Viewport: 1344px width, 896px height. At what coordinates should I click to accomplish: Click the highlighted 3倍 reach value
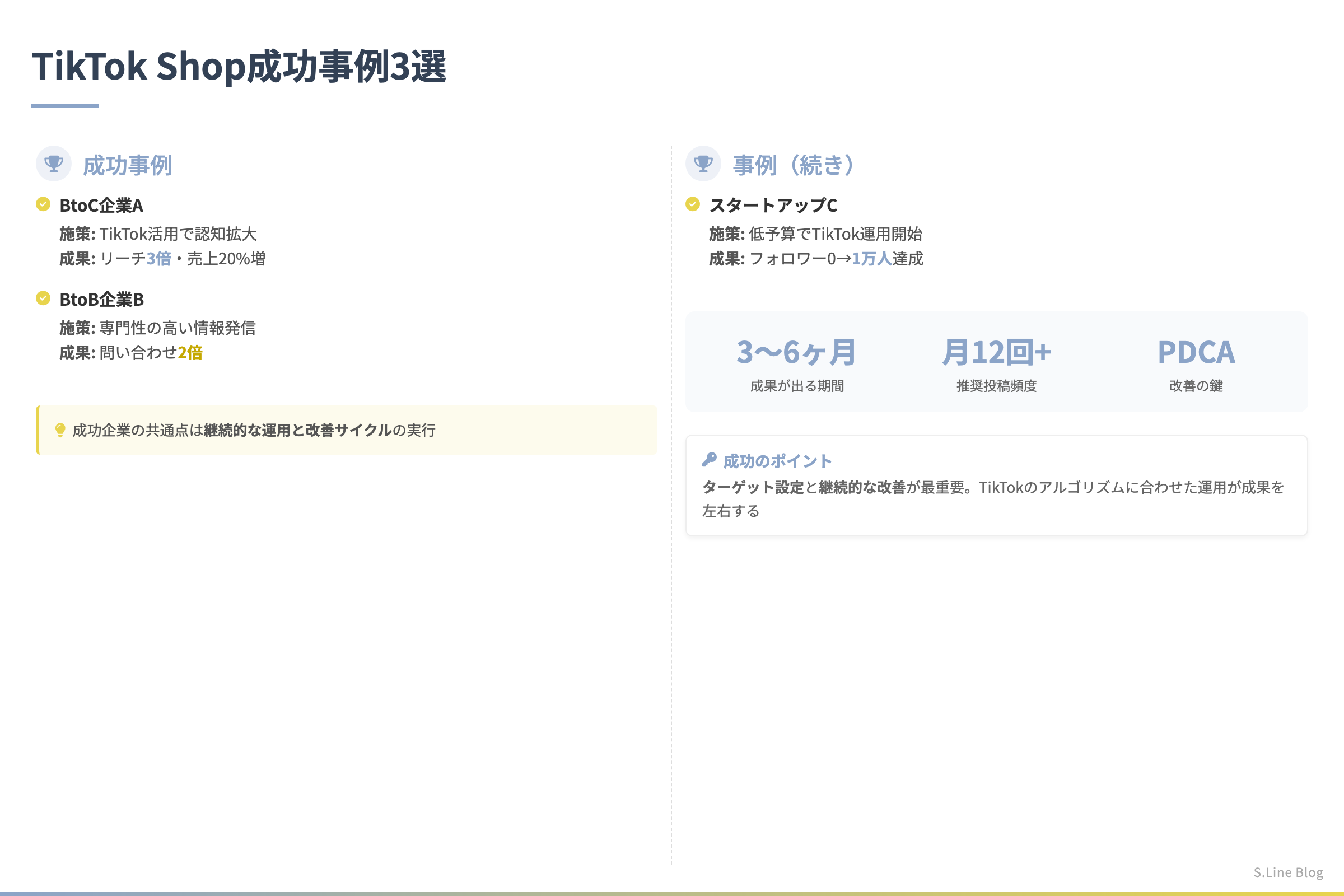159,259
